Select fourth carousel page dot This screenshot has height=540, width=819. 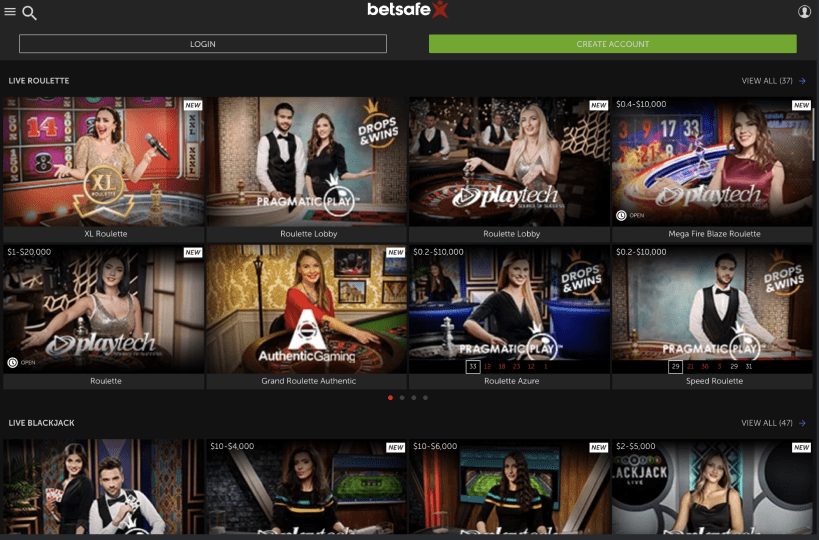click(425, 398)
